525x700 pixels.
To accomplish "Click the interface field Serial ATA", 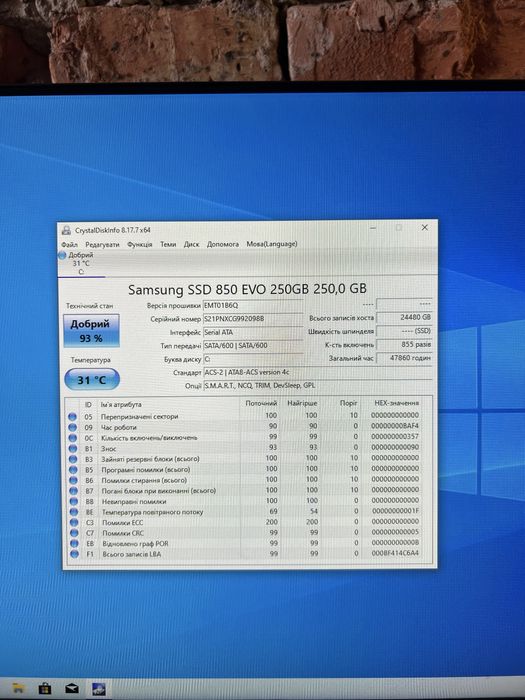I will (x=253, y=333).
